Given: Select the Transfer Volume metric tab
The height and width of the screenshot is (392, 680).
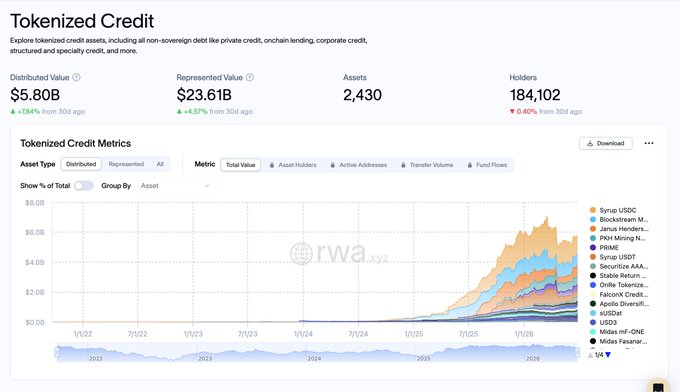Looking at the screenshot, I should tap(427, 165).
